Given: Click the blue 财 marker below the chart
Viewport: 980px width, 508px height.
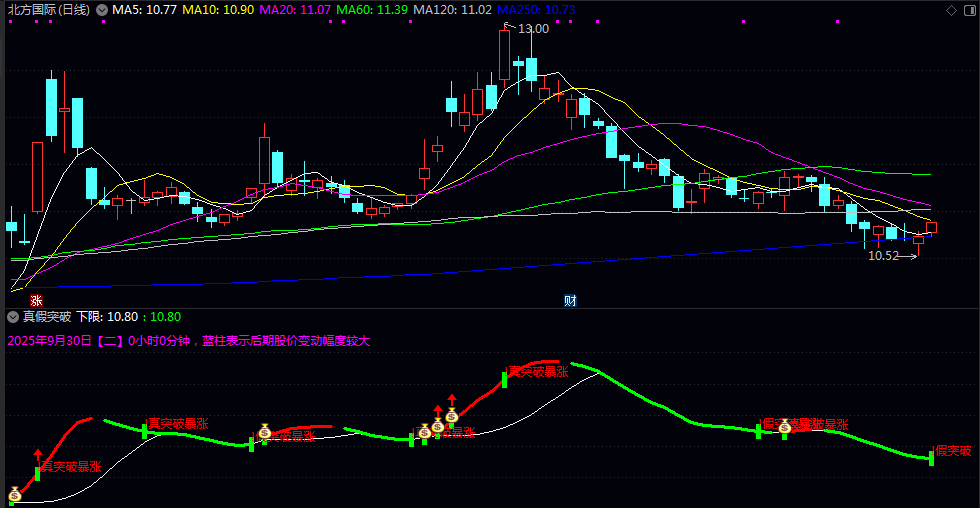Looking at the screenshot, I should (x=570, y=300).
